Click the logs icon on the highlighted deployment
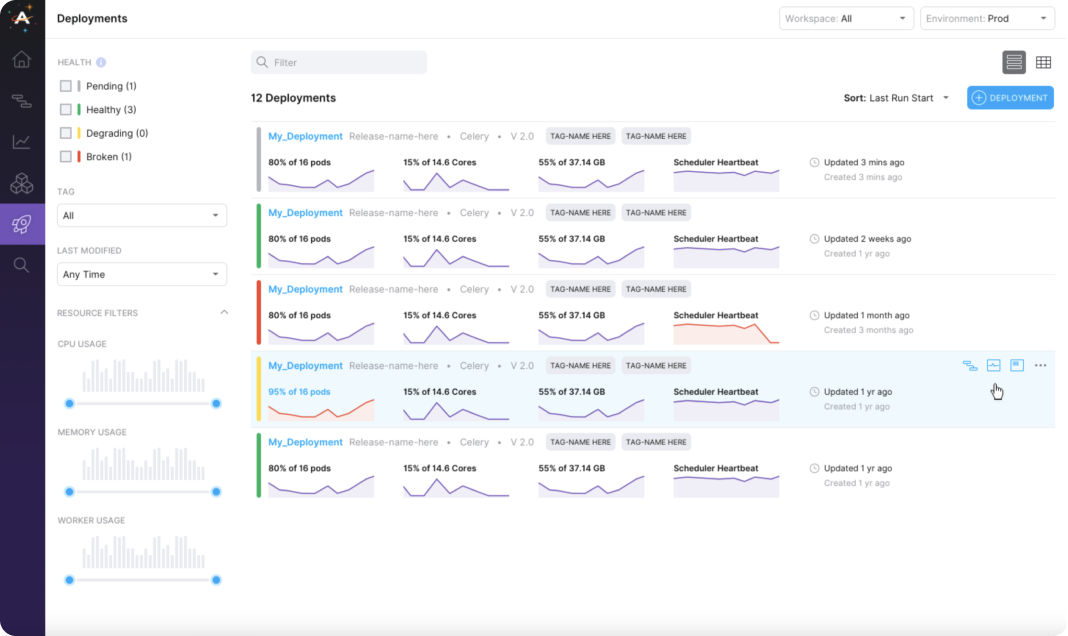 click(x=1016, y=366)
